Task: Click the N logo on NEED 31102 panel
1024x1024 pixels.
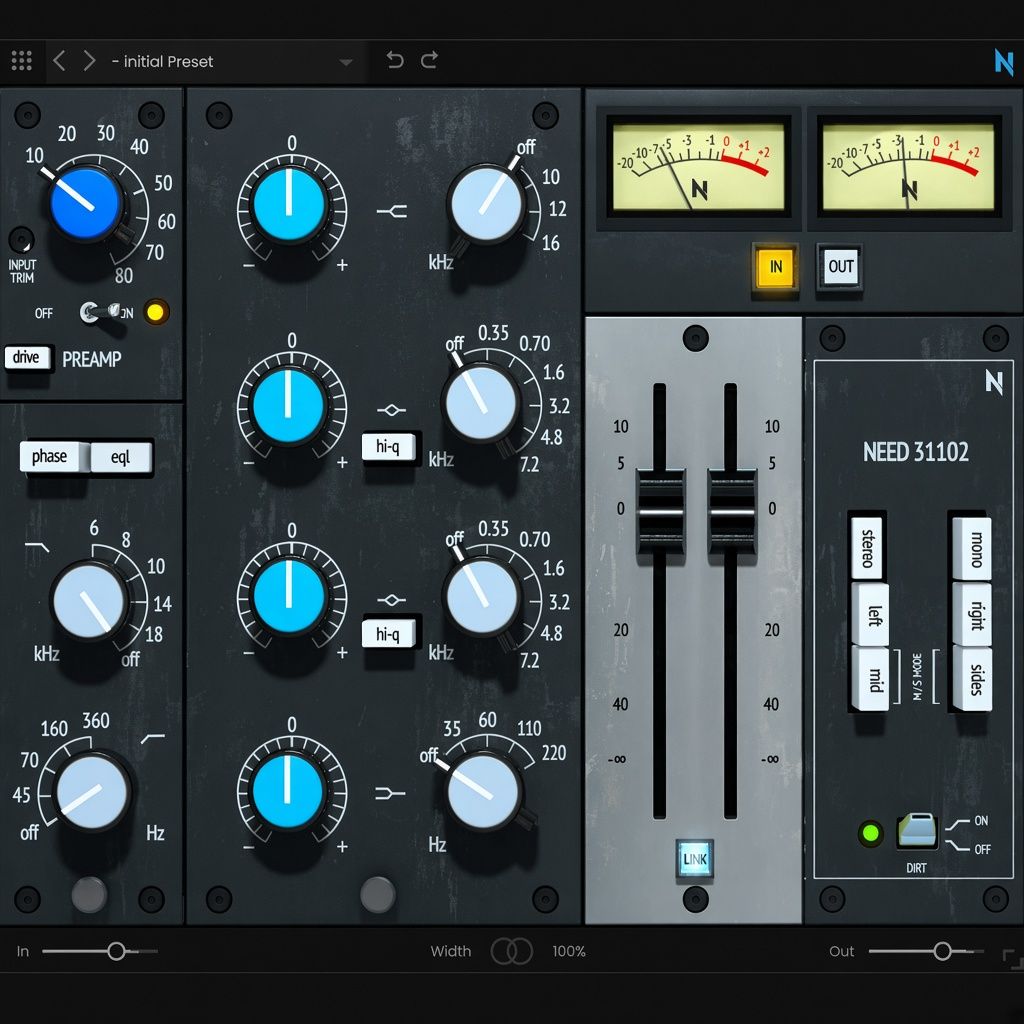Action: click(x=993, y=382)
